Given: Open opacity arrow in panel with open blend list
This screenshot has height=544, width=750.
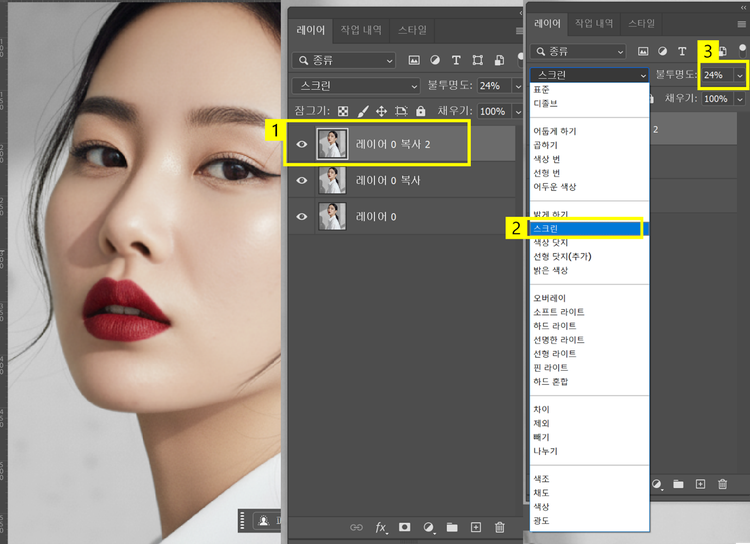Looking at the screenshot, I should [740, 75].
